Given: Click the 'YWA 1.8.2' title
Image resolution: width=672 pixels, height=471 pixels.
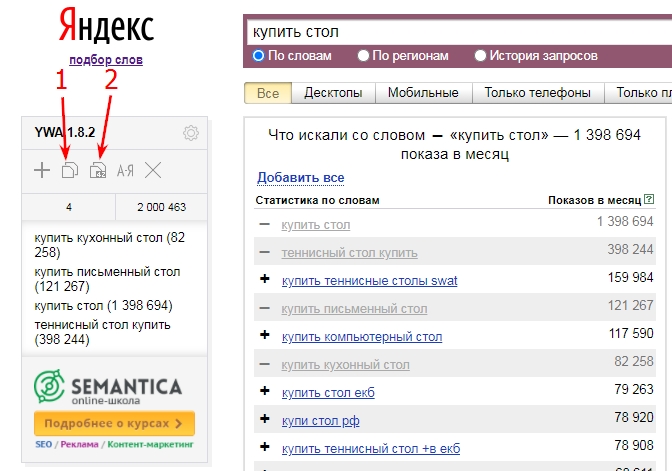Looking at the screenshot, I should click(65, 132).
